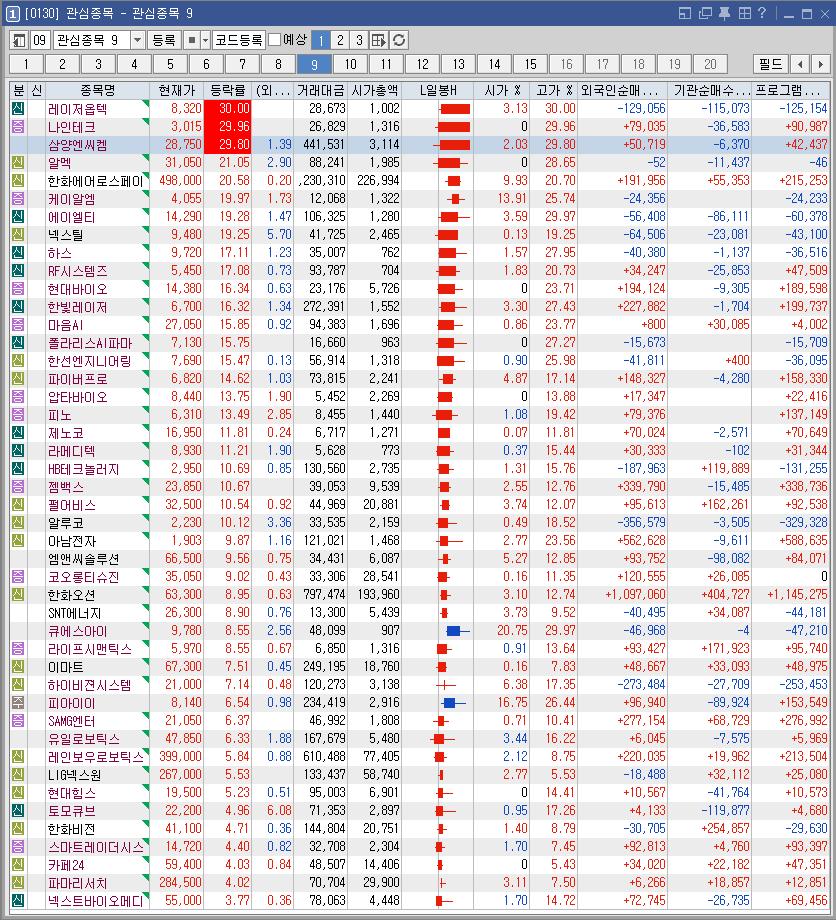Select the LIG넥스원 stock name
The width and height of the screenshot is (836, 920).
74,774
